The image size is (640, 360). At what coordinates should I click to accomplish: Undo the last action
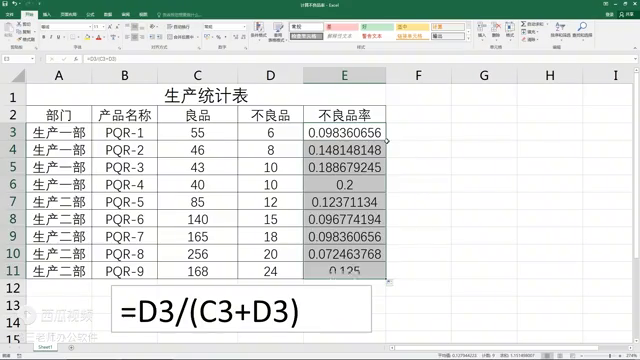tap(14, 4)
